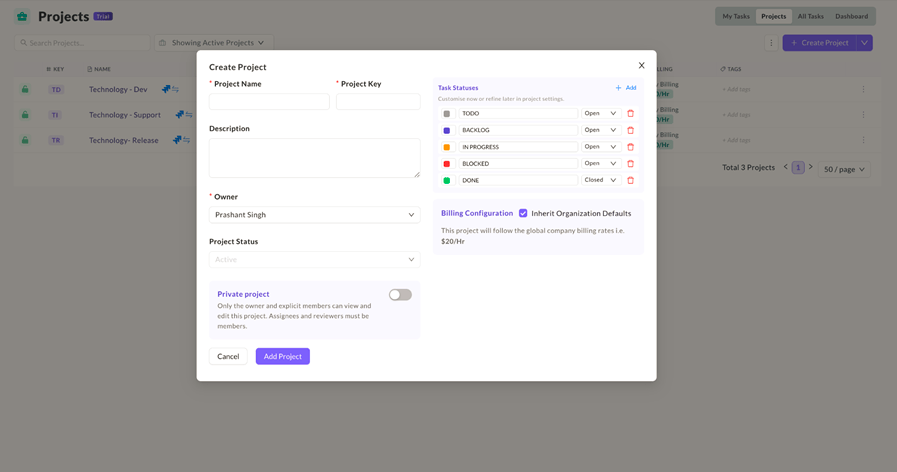Switch to Projects tab
The image size is (897, 472).
[x=773, y=16]
